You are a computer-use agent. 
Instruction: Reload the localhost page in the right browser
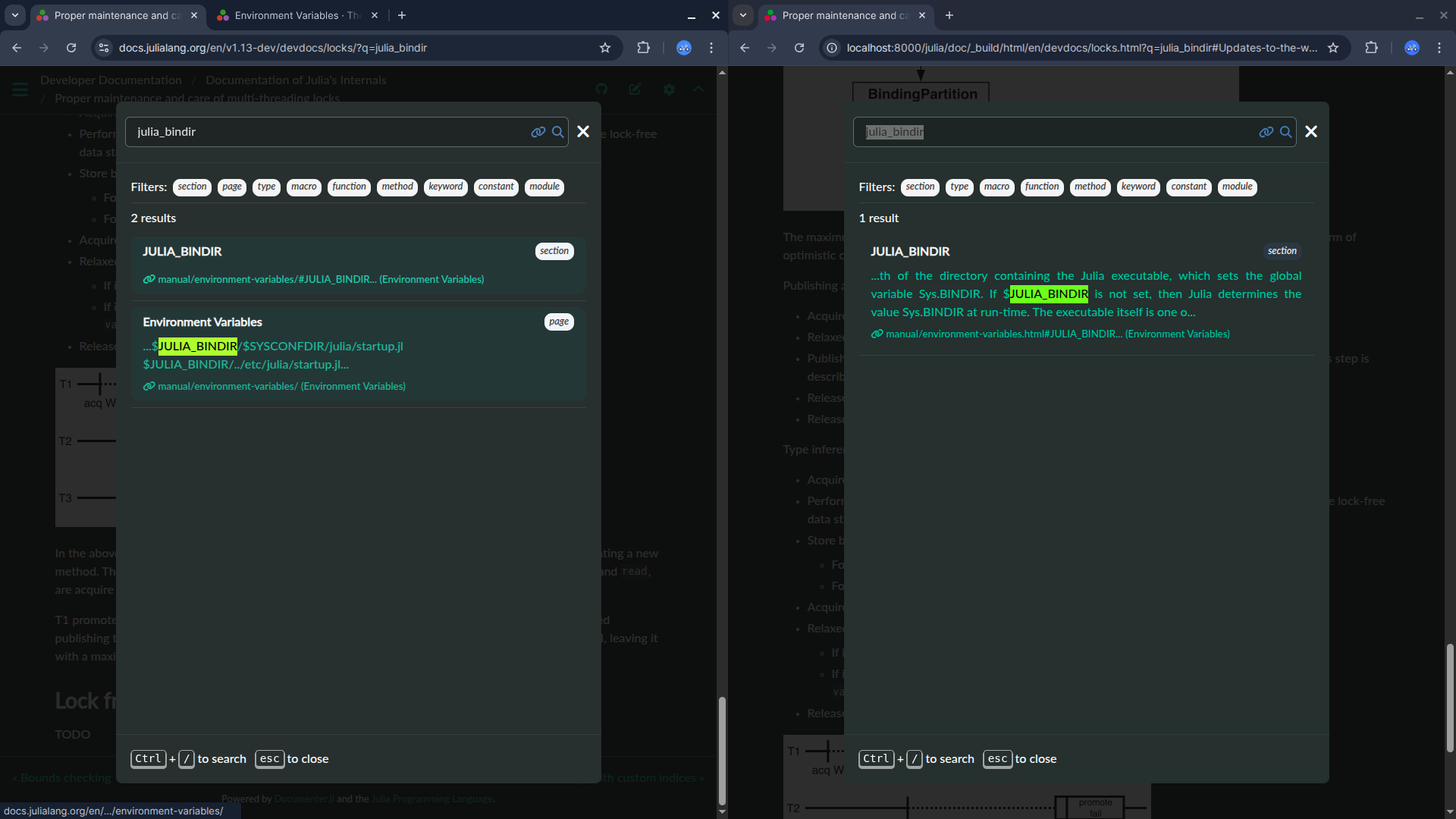[799, 48]
